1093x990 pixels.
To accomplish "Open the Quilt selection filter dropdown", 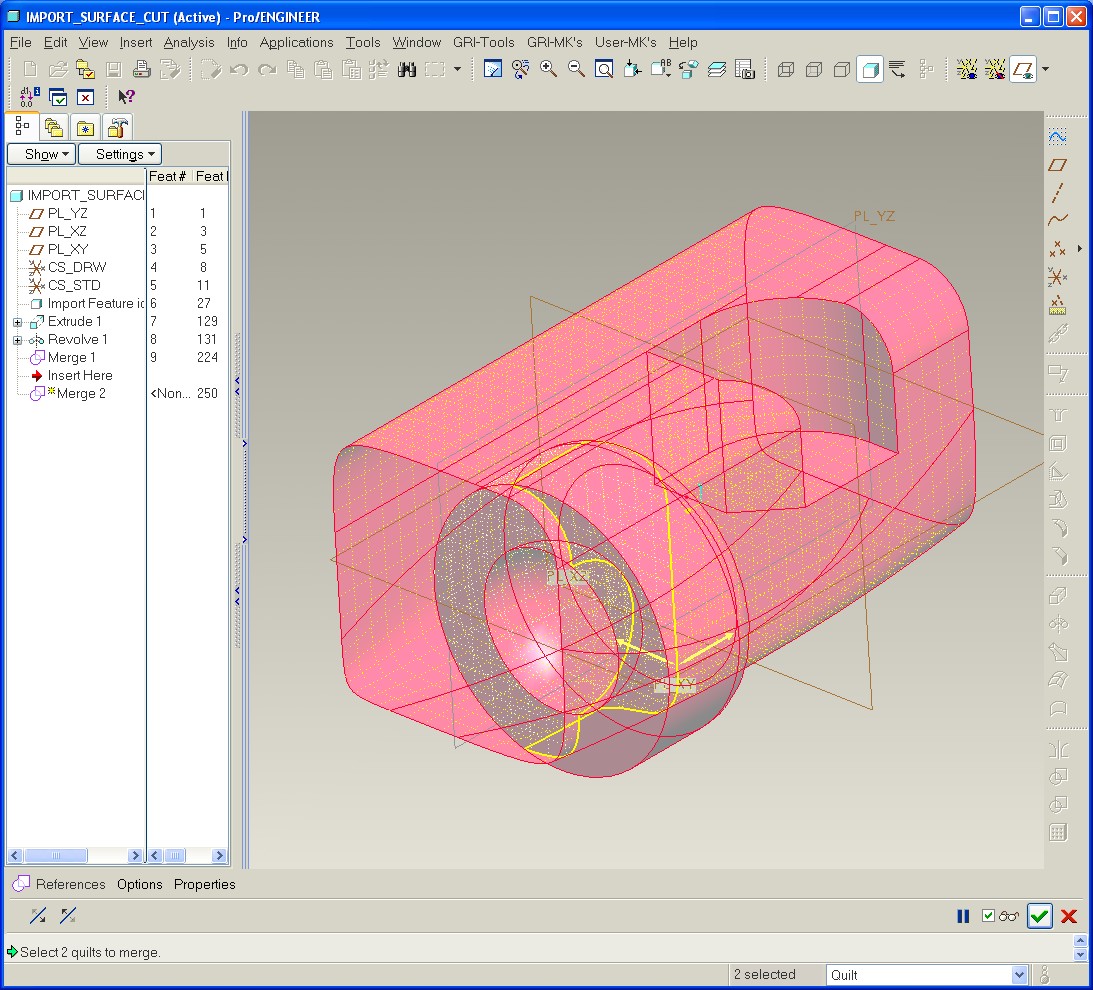I will [x=1018, y=975].
